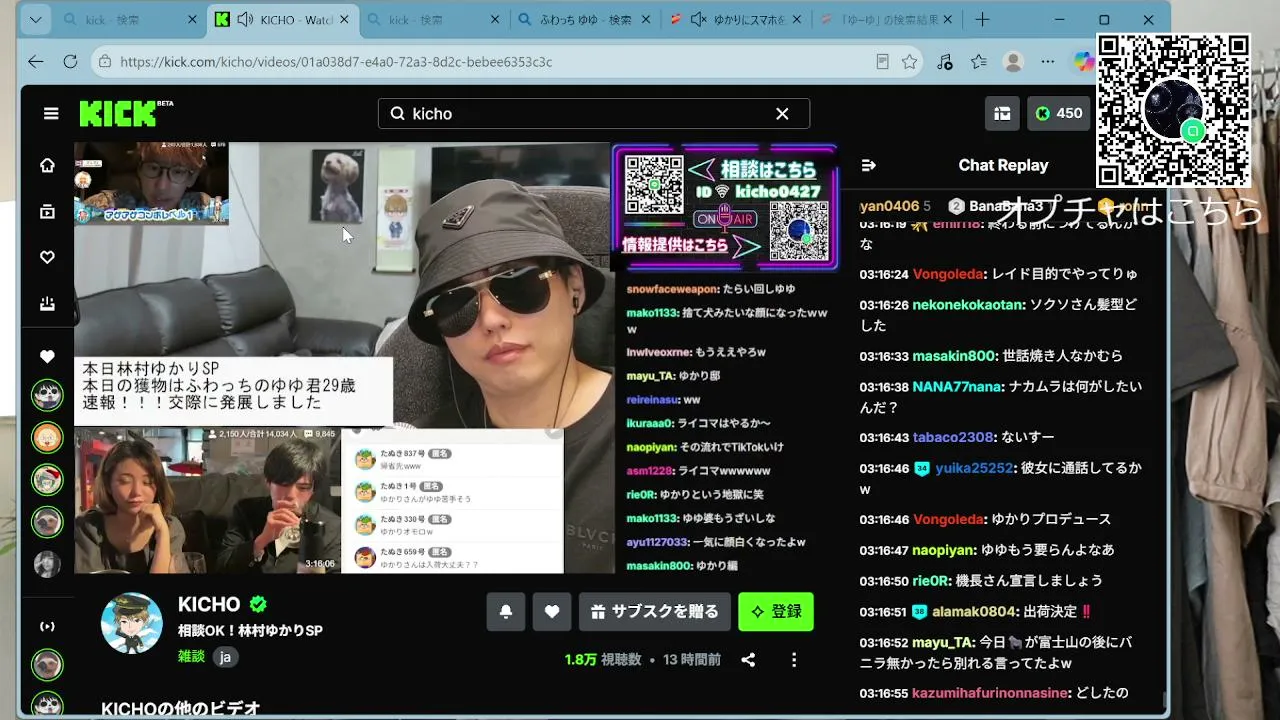Open first followed channel avatar in sidebar

pyautogui.click(x=47, y=396)
